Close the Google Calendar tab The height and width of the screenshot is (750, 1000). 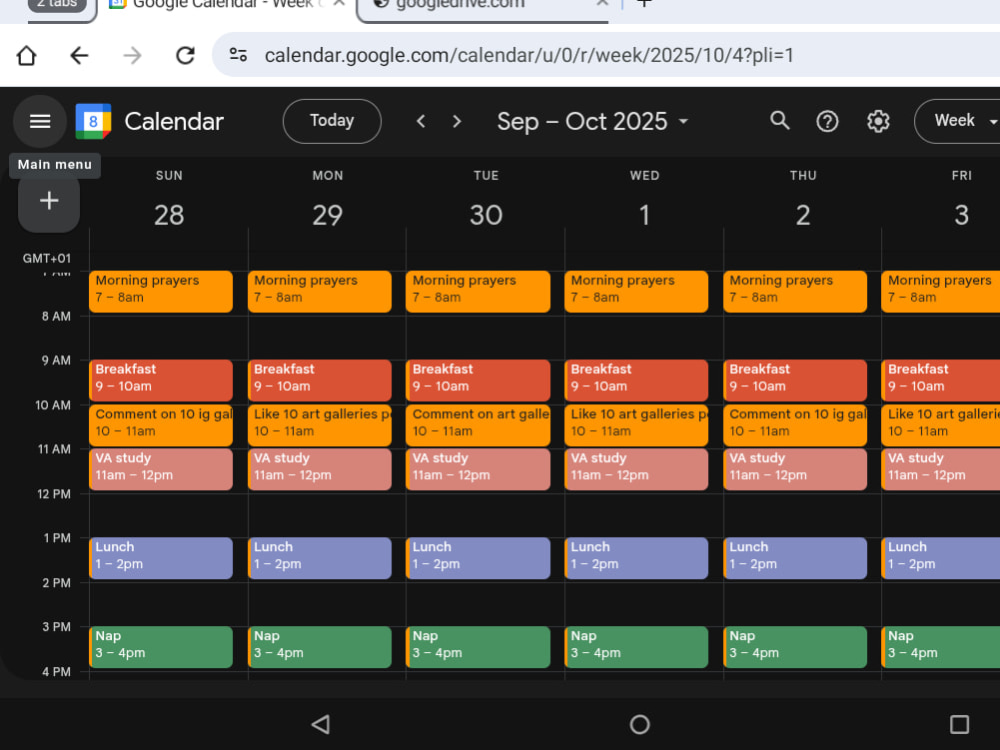point(339,4)
